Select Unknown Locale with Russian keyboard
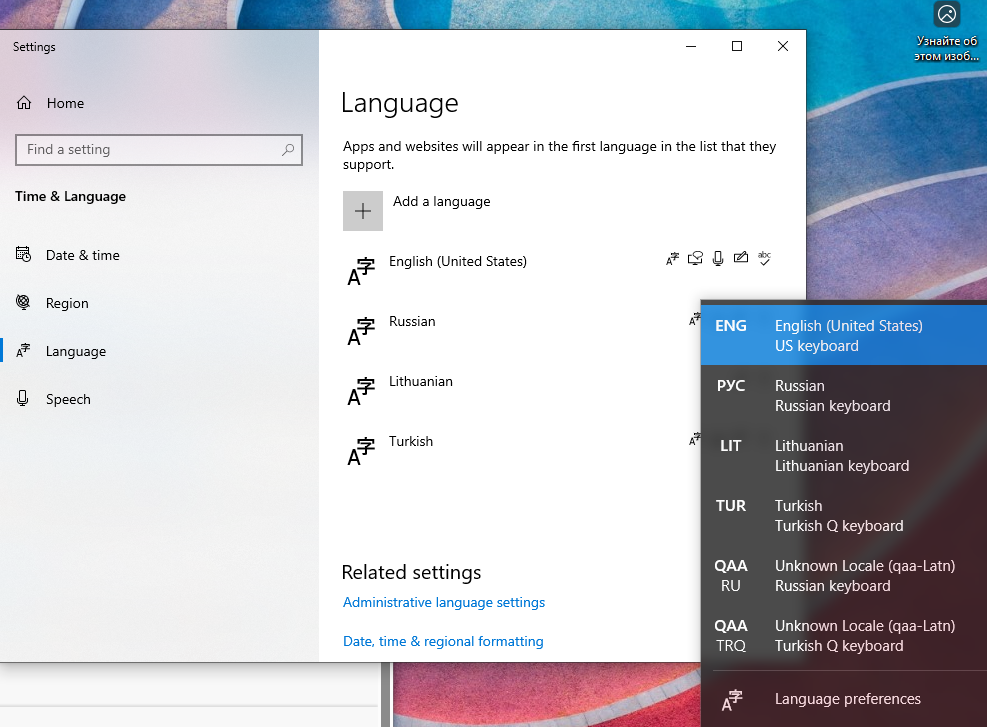This screenshot has height=727, width=987. tap(843, 575)
